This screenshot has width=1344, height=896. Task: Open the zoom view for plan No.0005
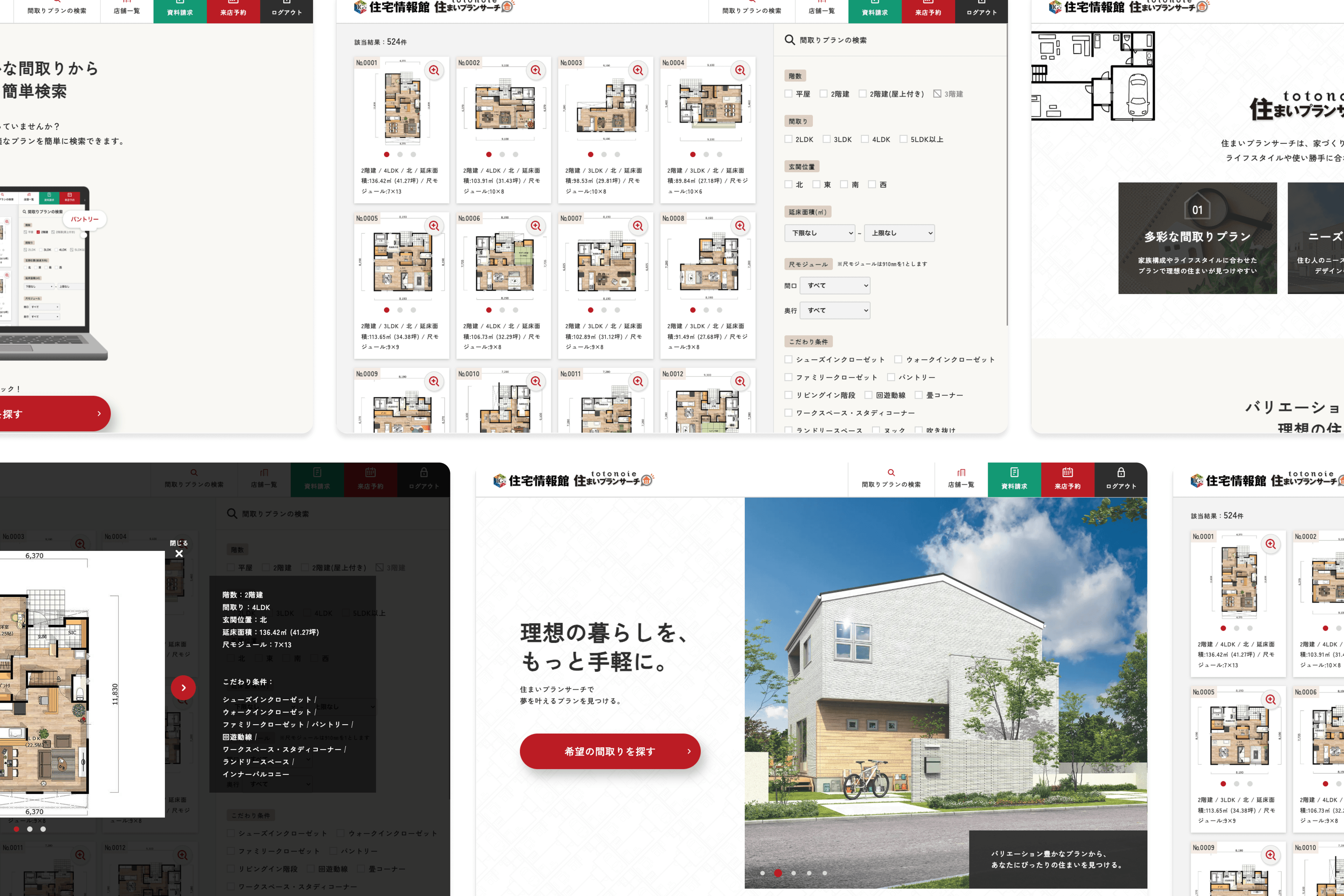[434, 226]
